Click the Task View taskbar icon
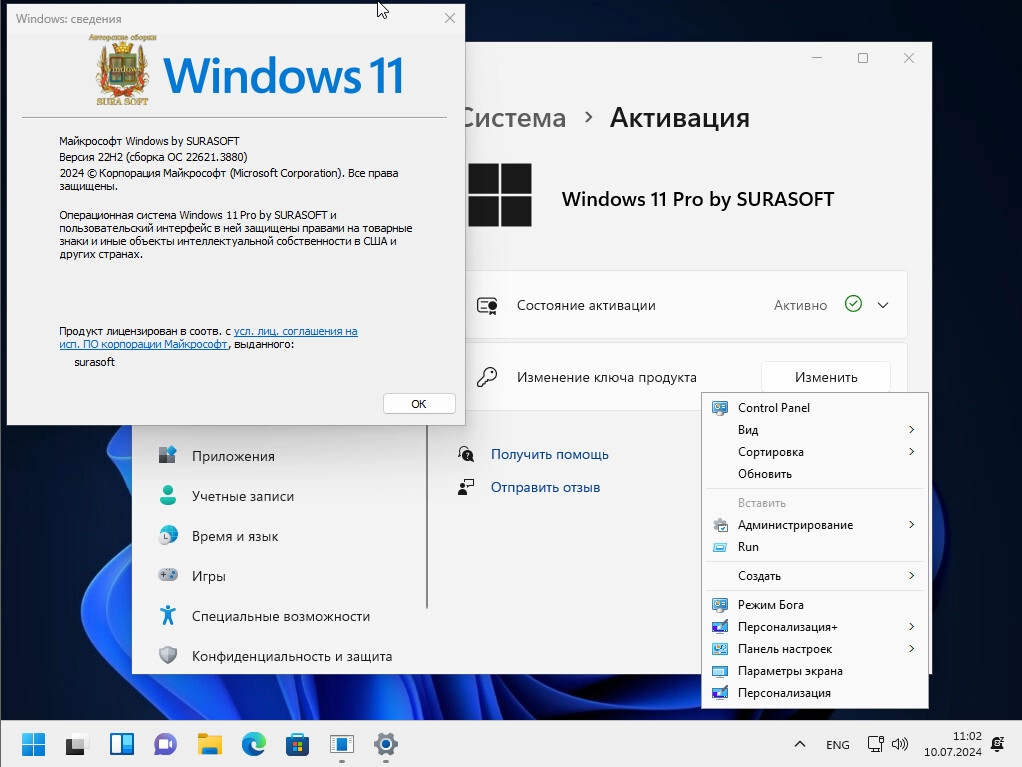Image resolution: width=1022 pixels, height=767 pixels. [77, 744]
